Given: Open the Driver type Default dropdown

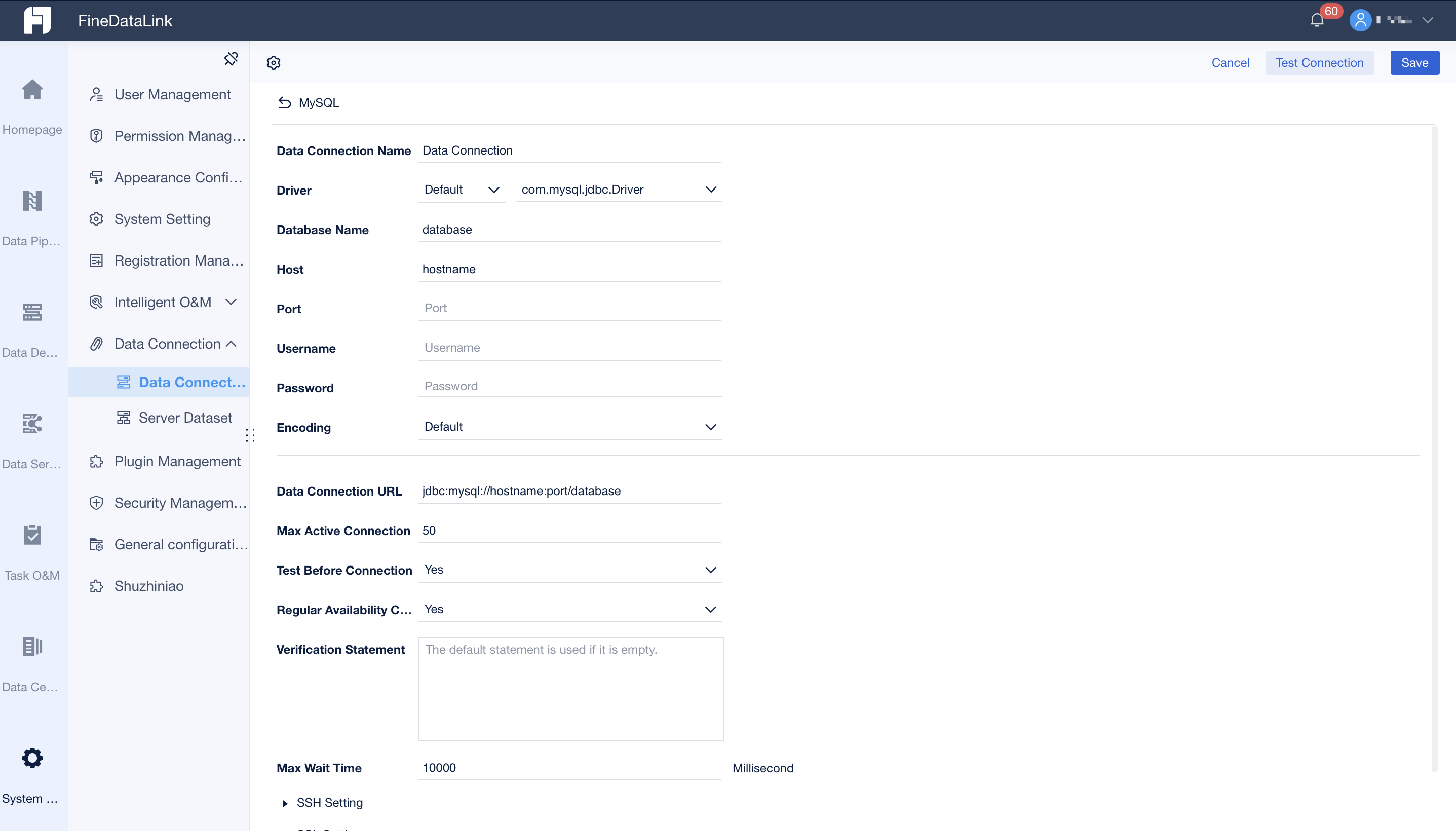Looking at the screenshot, I should [462, 190].
